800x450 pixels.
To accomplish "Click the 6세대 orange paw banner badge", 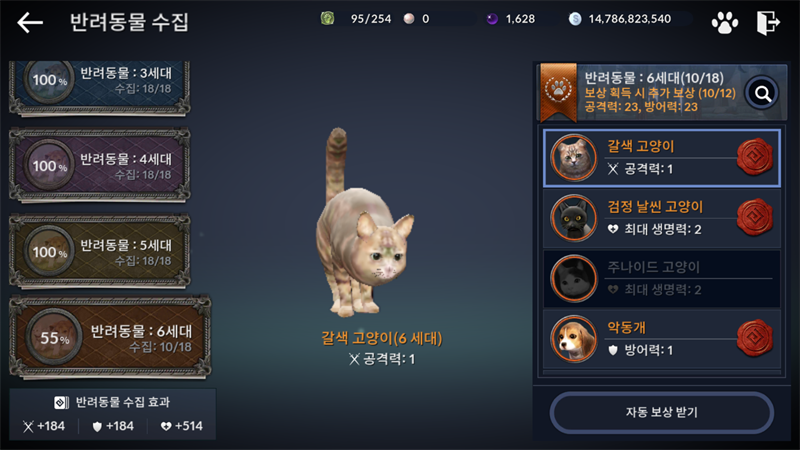I will point(559,92).
